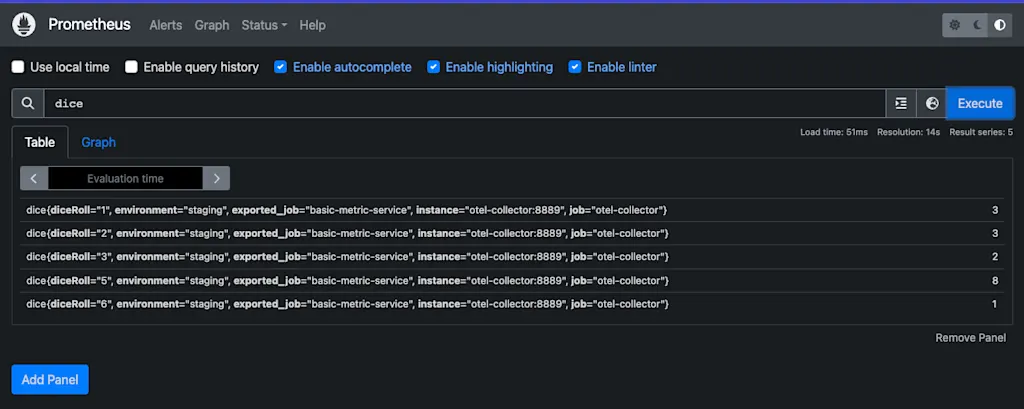The width and height of the screenshot is (1024, 409).
Task: Step evaluation time backward
Action: point(34,178)
